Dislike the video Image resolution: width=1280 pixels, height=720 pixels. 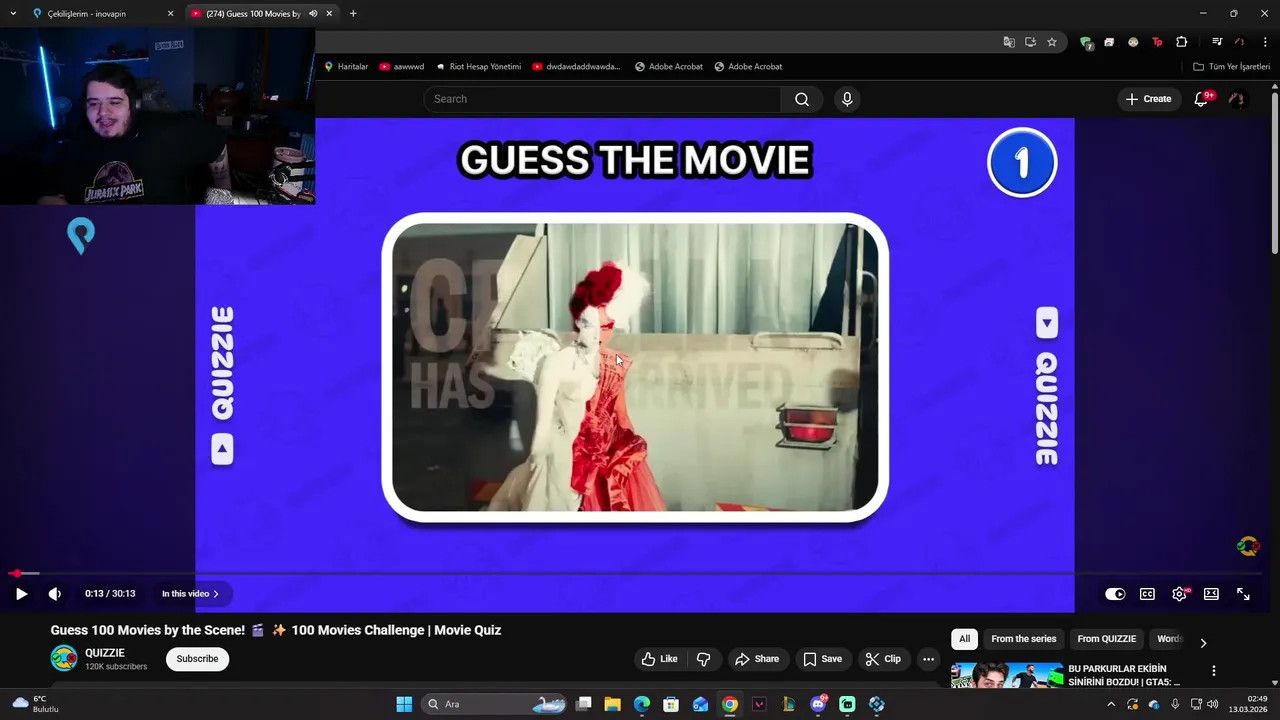(704, 659)
